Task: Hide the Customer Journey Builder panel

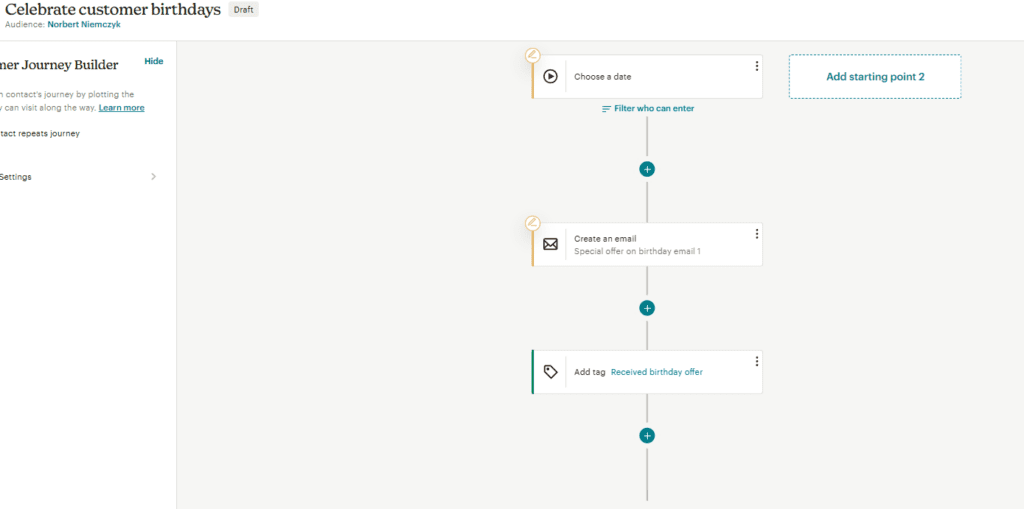Action: 153,61
